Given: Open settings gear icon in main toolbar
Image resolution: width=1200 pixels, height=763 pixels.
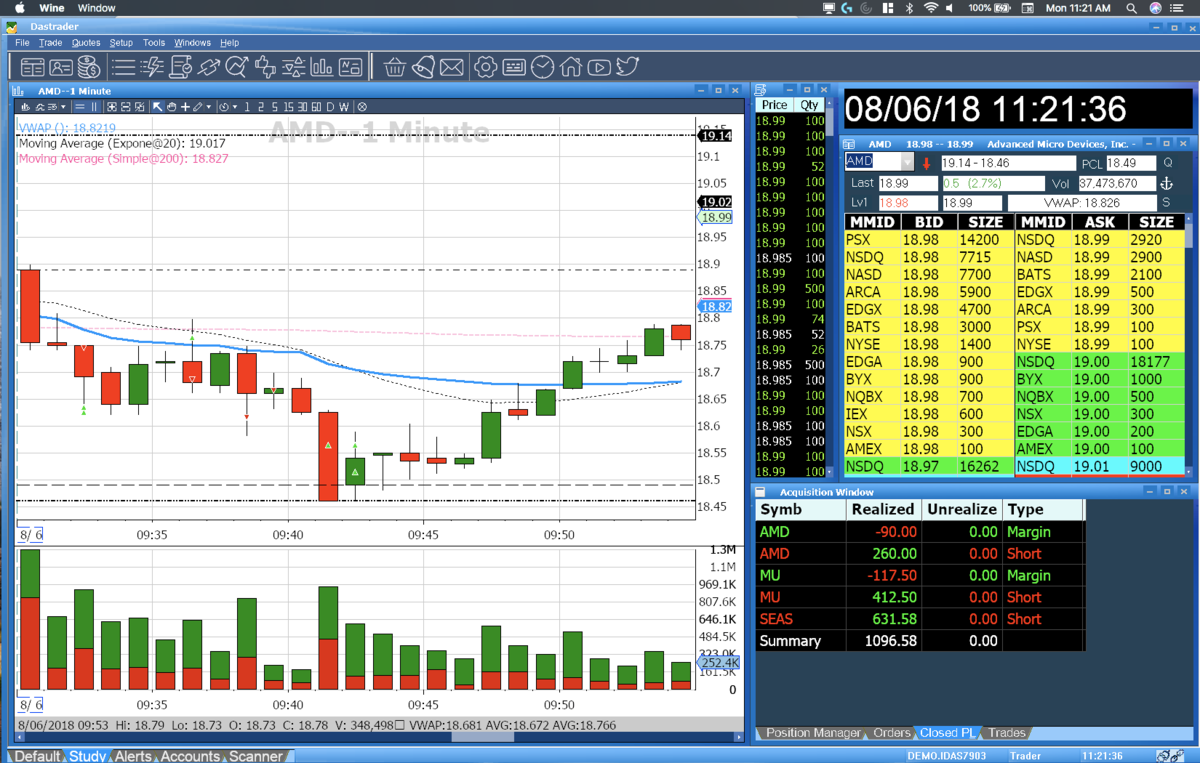Looking at the screenshot, I should click(485, 67).
